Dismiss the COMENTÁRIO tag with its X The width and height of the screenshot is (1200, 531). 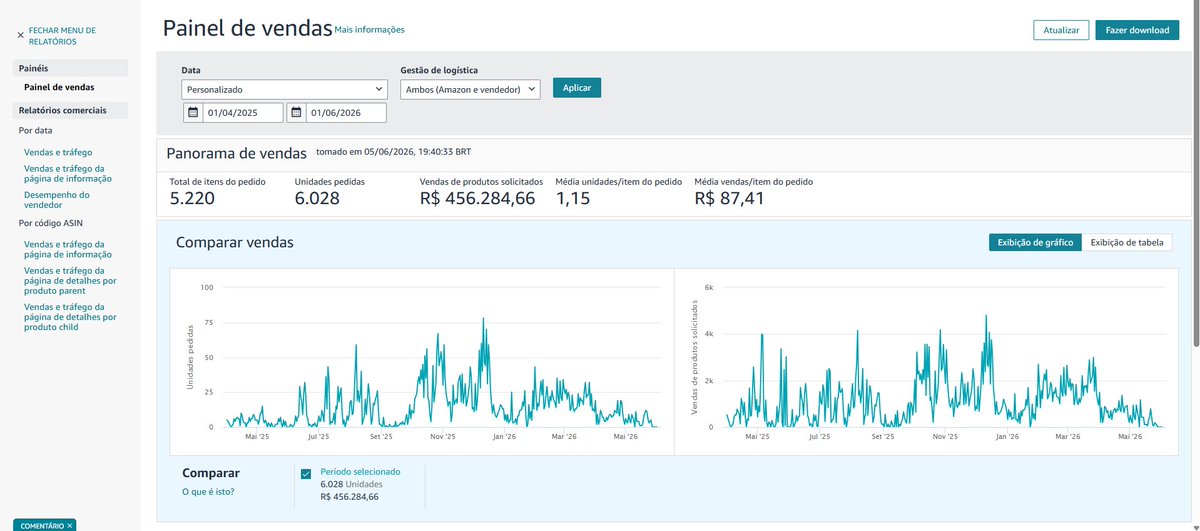[70, 525]
